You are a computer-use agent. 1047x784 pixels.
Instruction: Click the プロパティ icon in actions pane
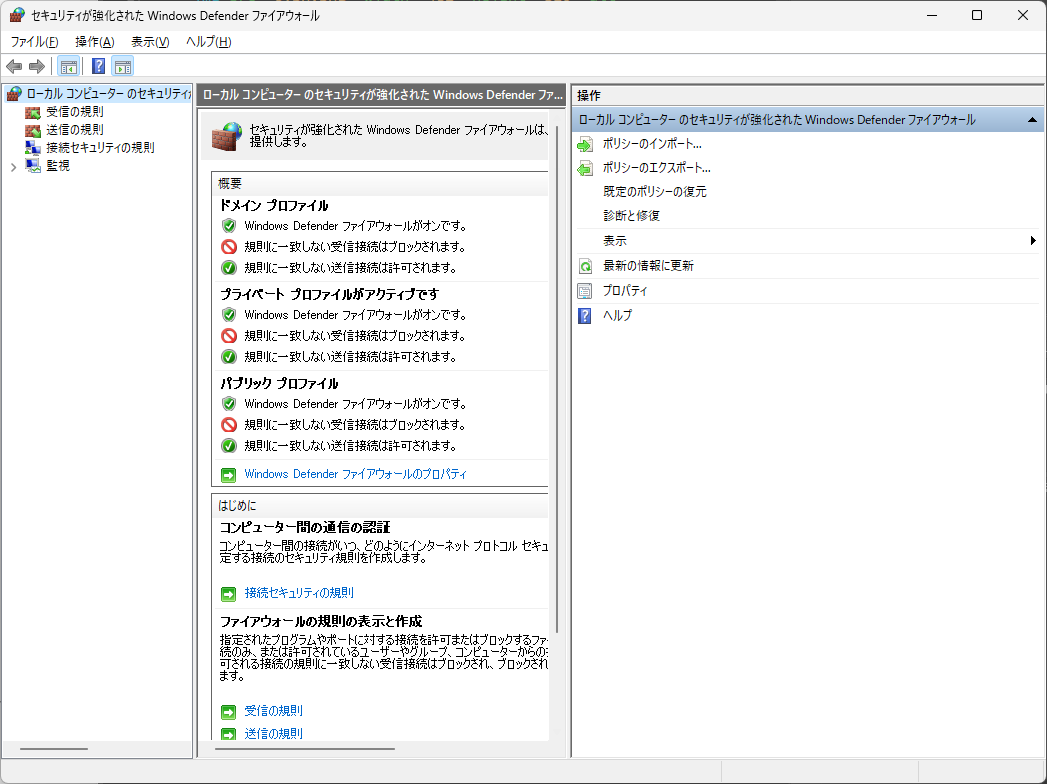pos(585,291)
